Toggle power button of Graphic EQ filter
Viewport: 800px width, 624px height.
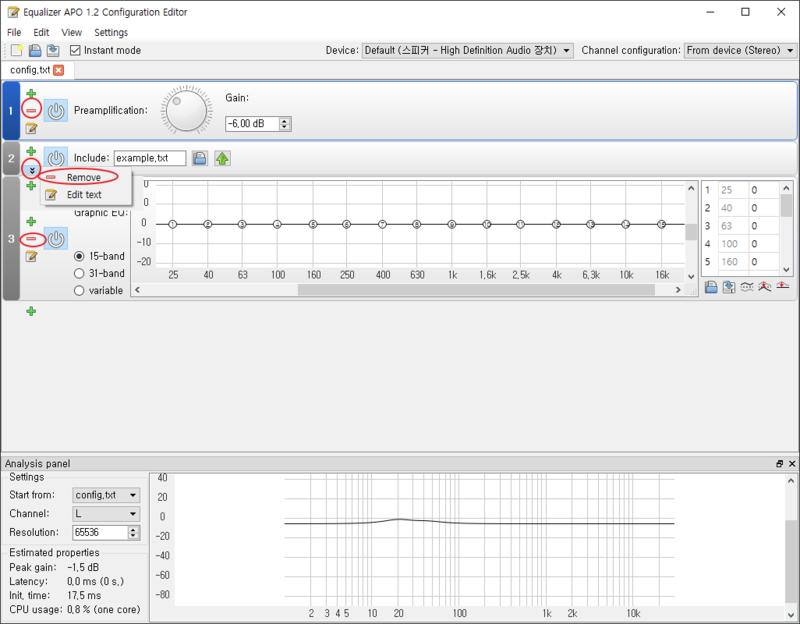tap(56, 239)
